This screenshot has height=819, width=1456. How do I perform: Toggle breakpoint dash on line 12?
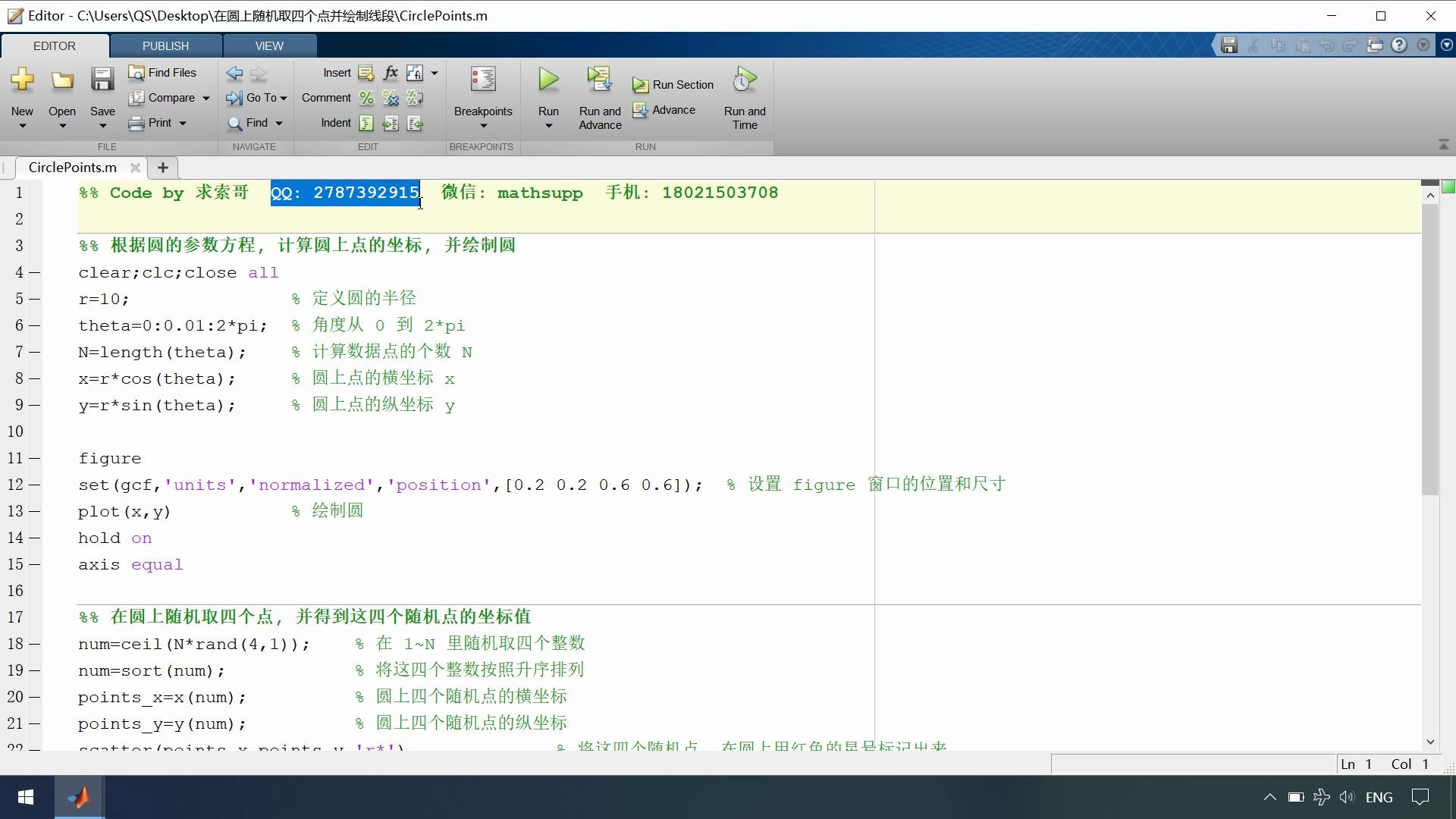coord(35,485)
